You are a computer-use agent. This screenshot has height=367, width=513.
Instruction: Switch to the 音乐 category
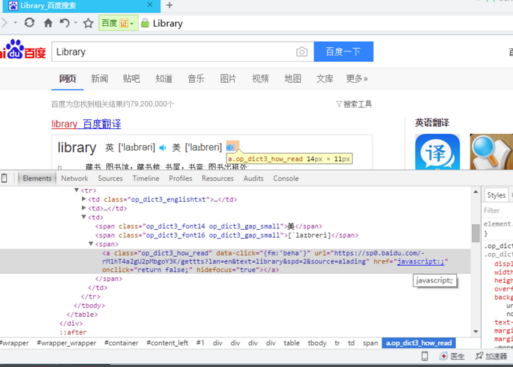(x=196, y=79)
